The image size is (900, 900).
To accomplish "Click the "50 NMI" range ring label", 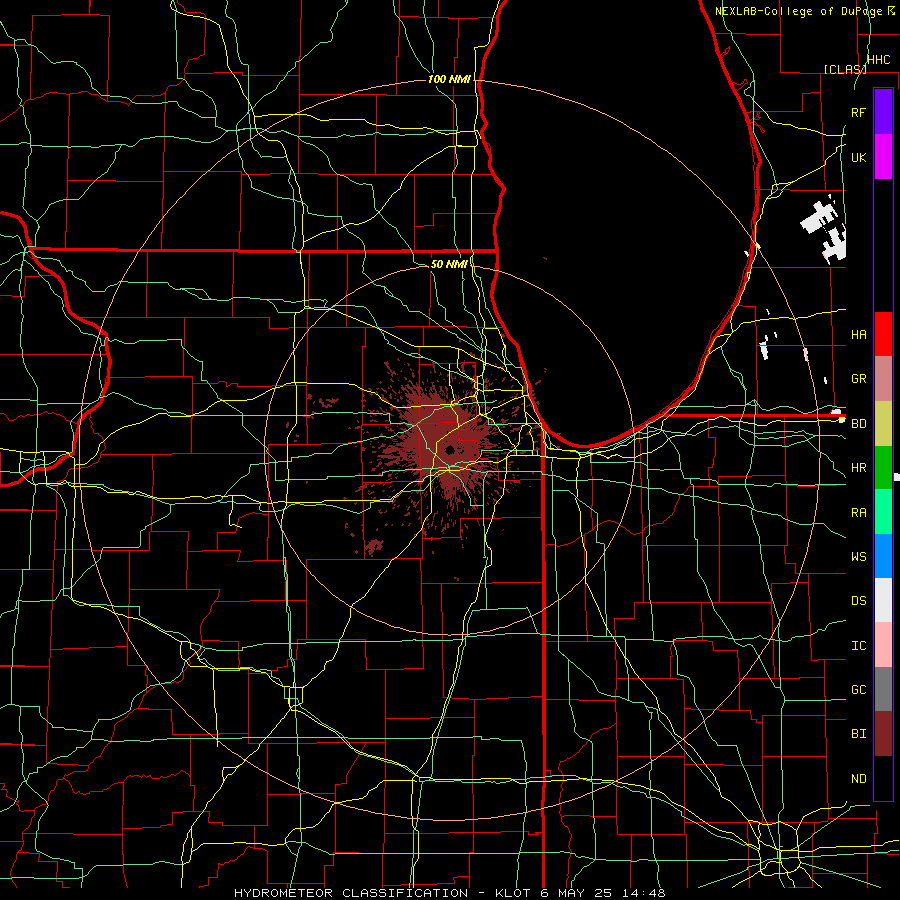I will tap(449, 264).
